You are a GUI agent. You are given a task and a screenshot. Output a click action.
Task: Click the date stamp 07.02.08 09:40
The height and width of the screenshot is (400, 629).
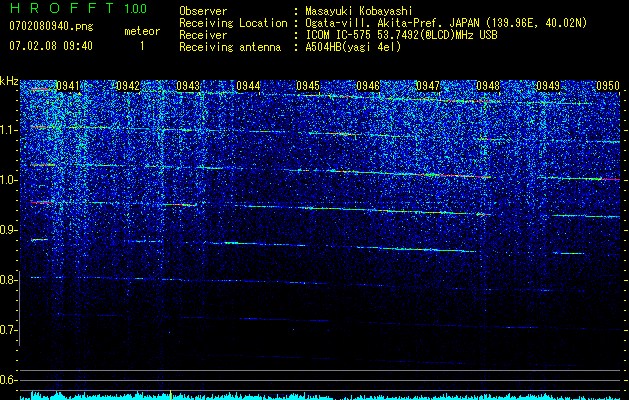pyautogui.click(x=51, y=46)
